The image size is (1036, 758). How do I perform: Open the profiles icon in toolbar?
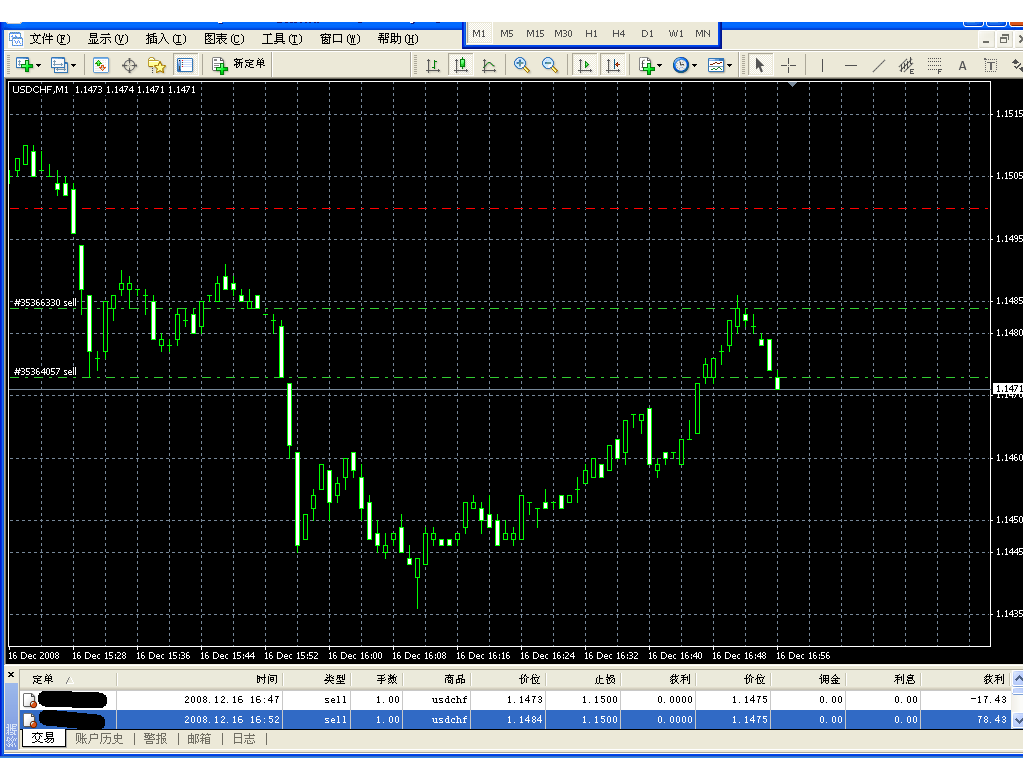tap(59, 65)
